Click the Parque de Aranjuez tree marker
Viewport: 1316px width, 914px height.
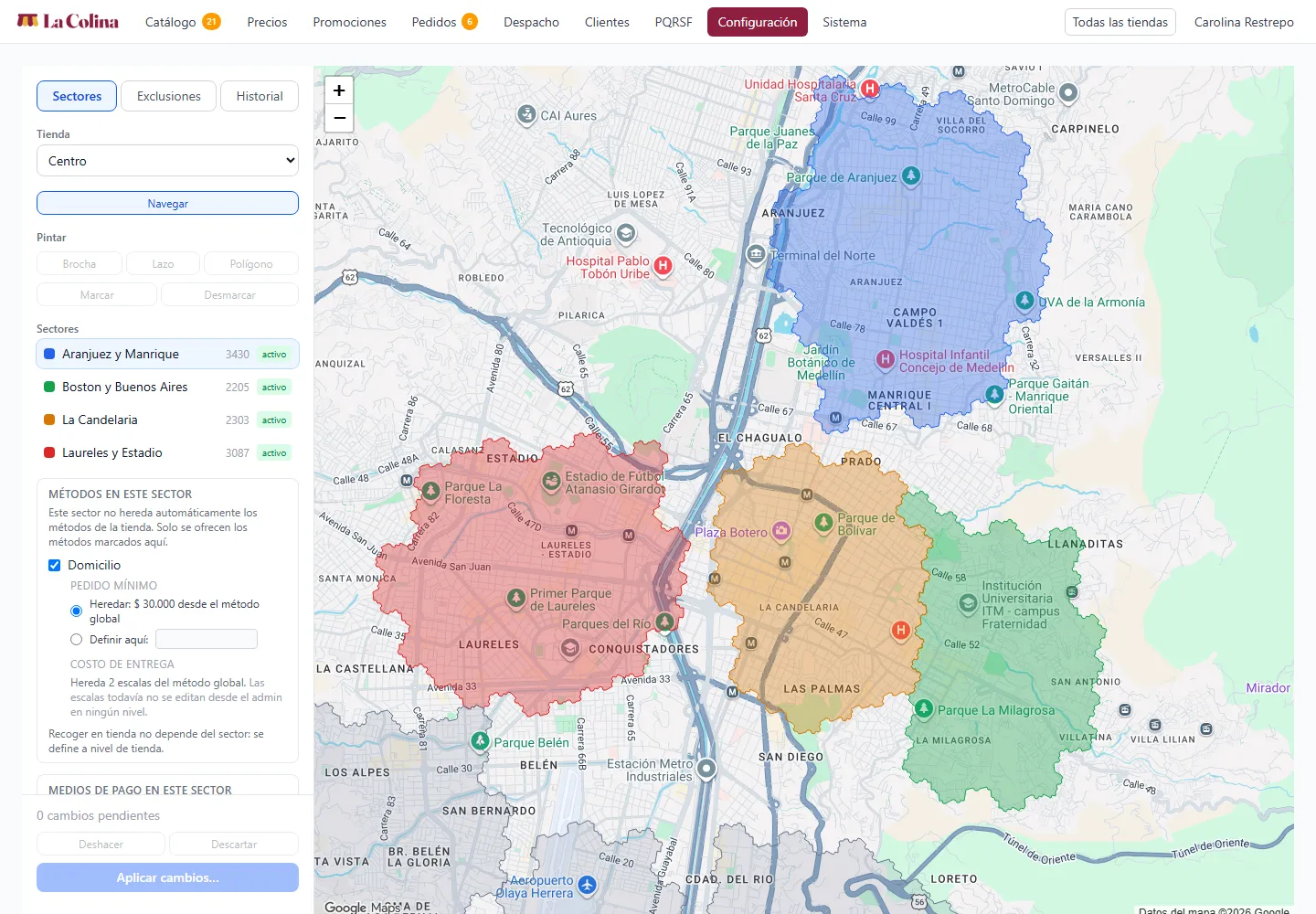click(911, 175)
